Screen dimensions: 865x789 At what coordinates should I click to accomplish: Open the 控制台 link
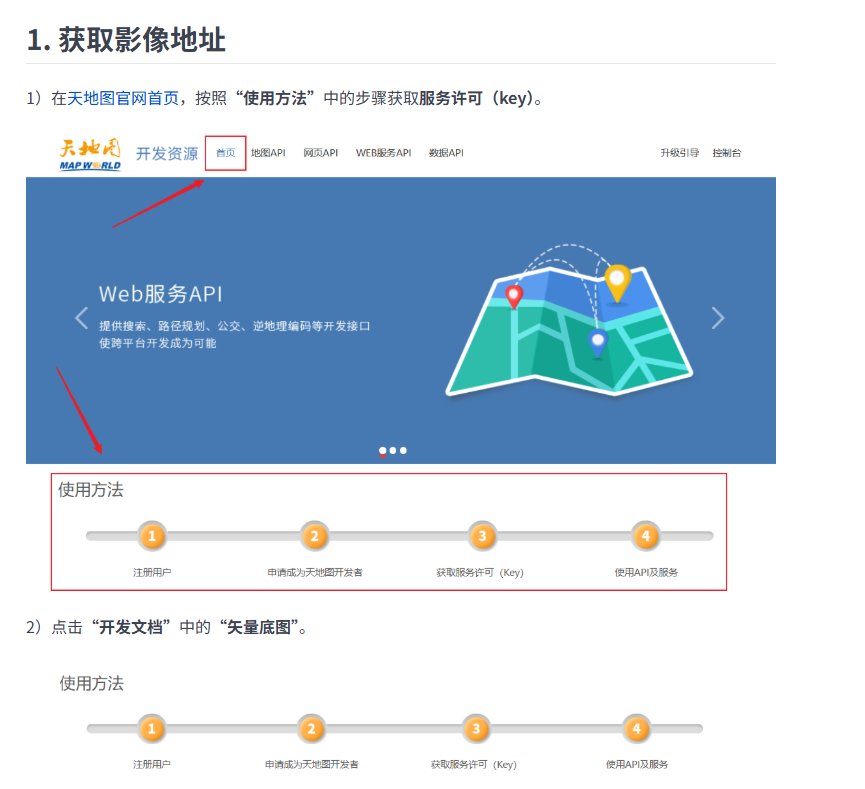(727, 153)
